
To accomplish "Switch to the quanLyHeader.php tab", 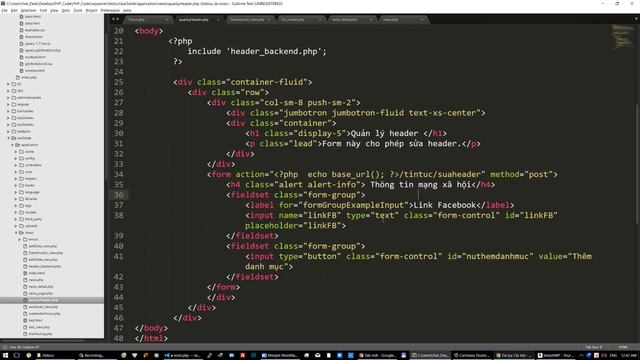I will point(193,20).
